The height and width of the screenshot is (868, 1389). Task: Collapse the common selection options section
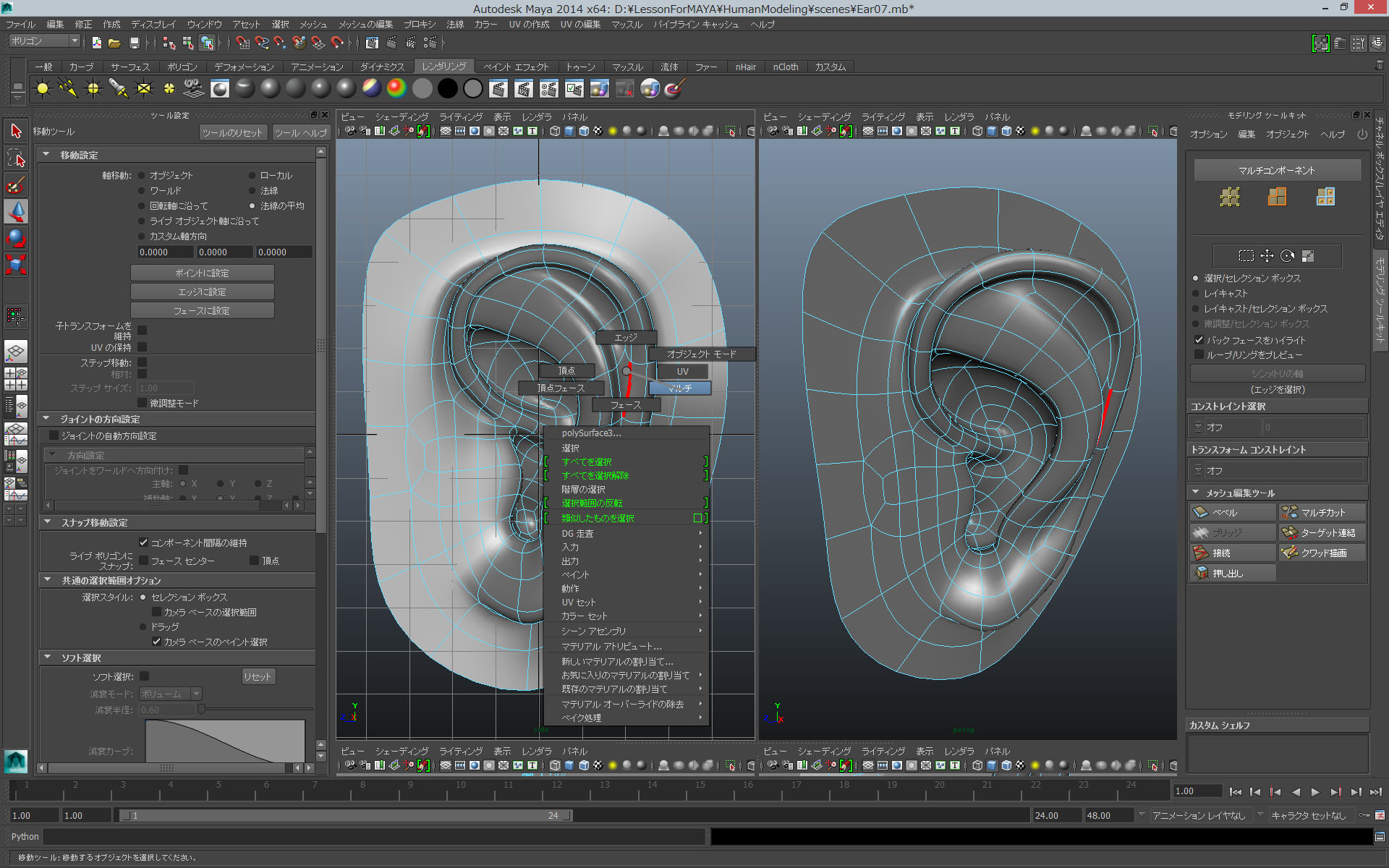pyautogui.click(x=47, y=580)
